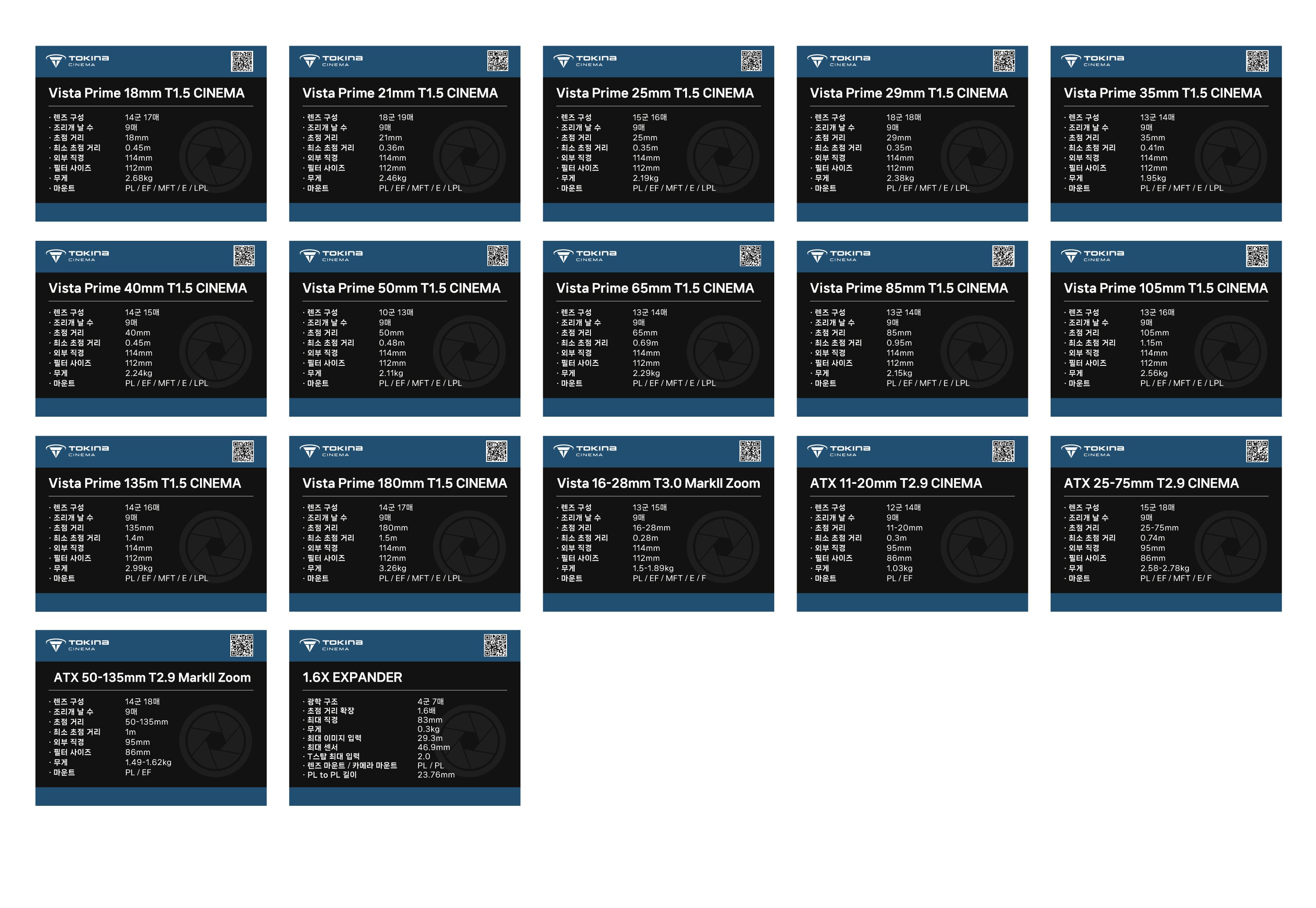Click the aperture icon on Vista Prime 21mm card
The width and height of the screenshot is (1316, 908).
point(469,156)
